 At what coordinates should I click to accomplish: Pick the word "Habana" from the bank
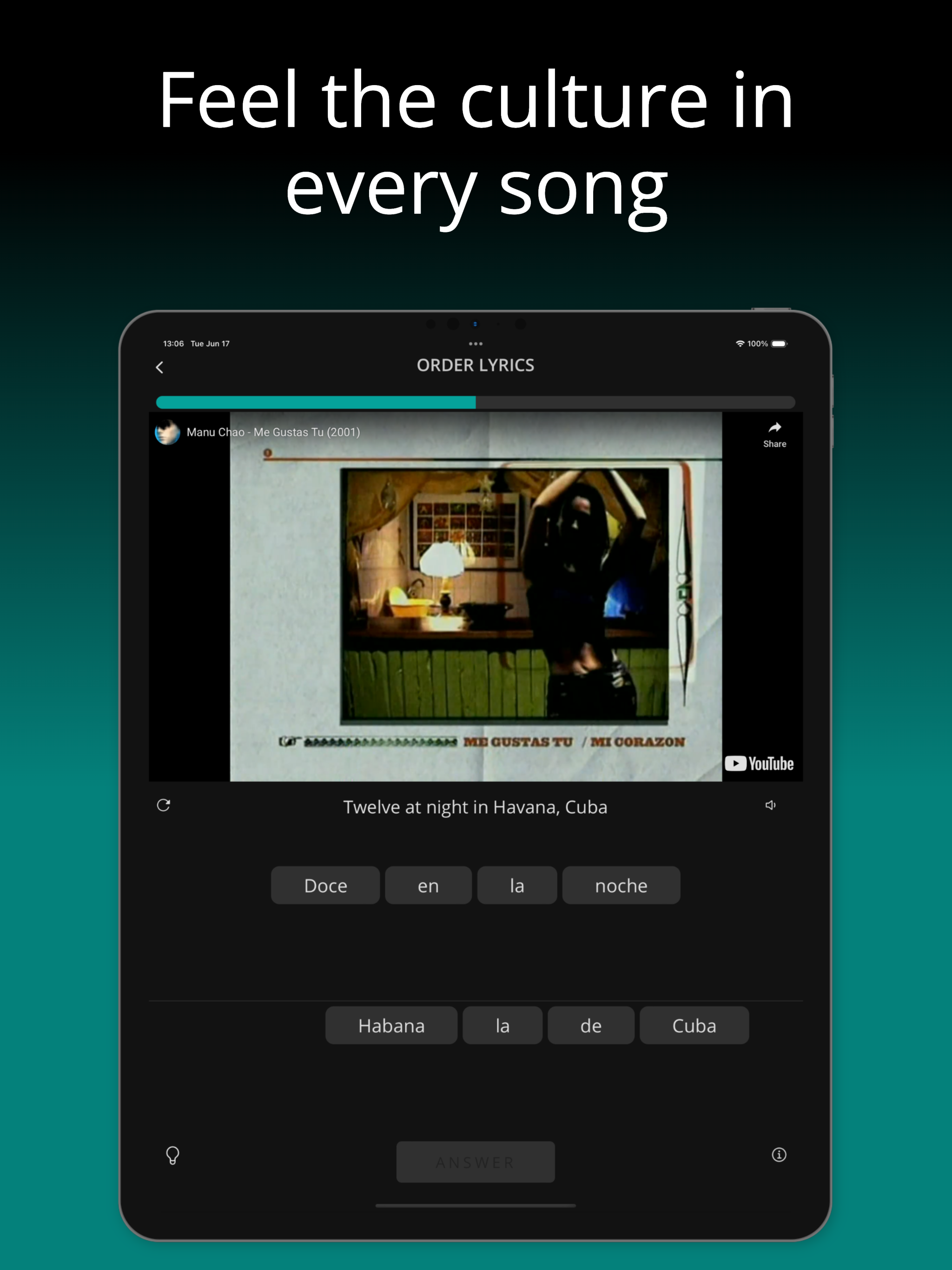tap(391, 1025)
